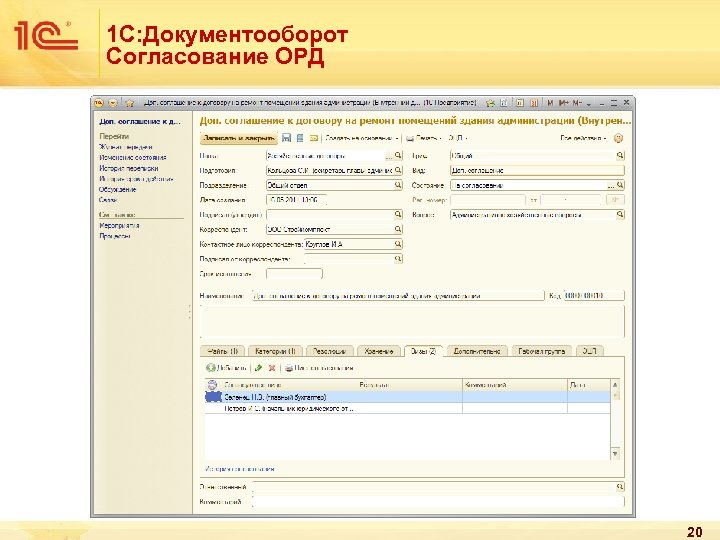Viewport: 720px width, 540px height.
Task: Click the start approval button beside delete icon
Action: pos(320,368)
